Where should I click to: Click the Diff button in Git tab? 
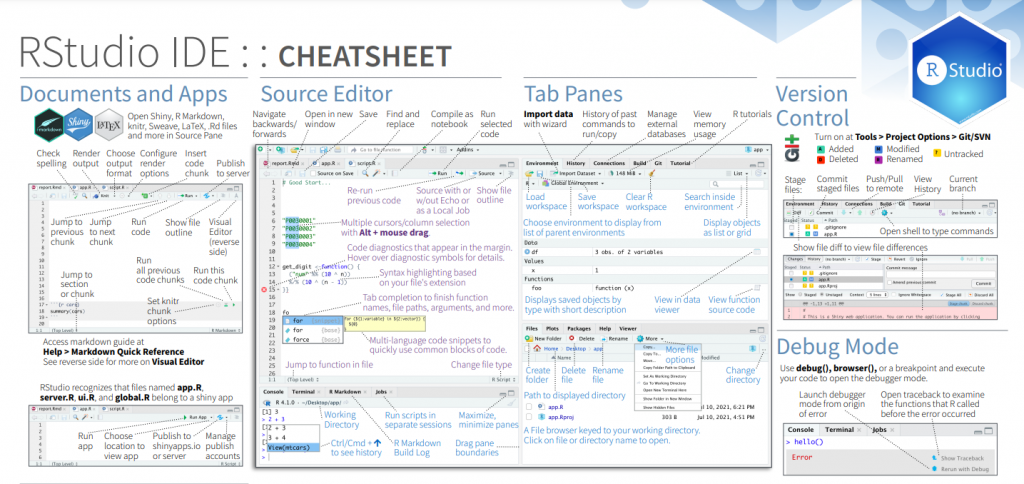point(794,213)
